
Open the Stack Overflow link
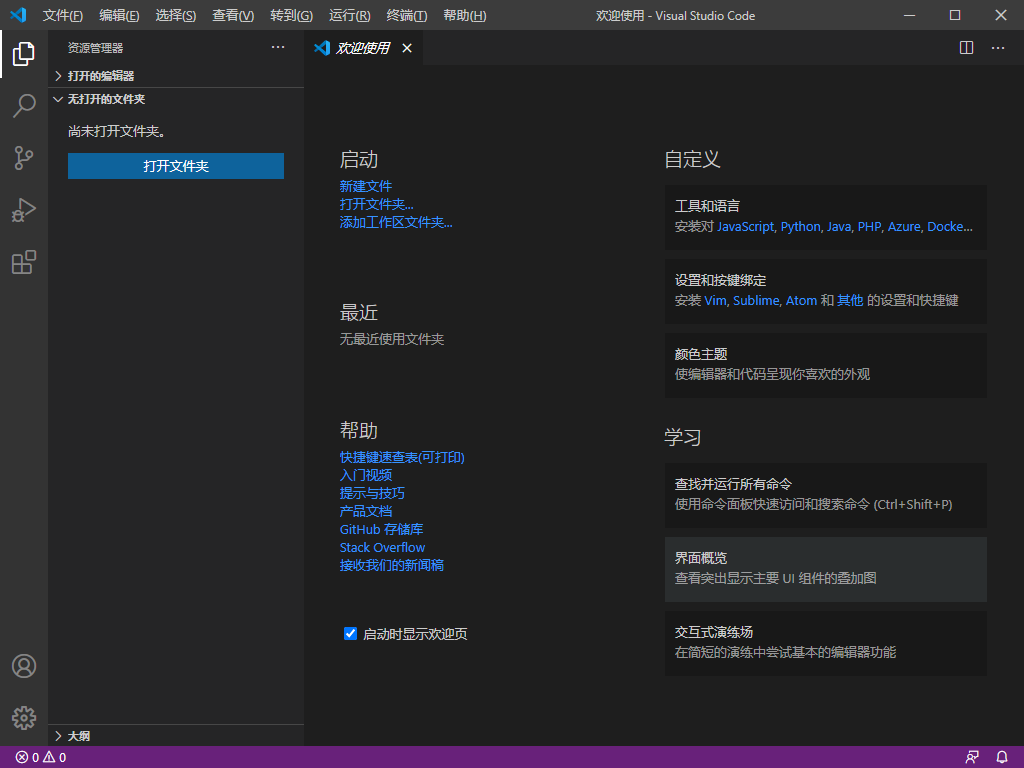coord(382,547)
